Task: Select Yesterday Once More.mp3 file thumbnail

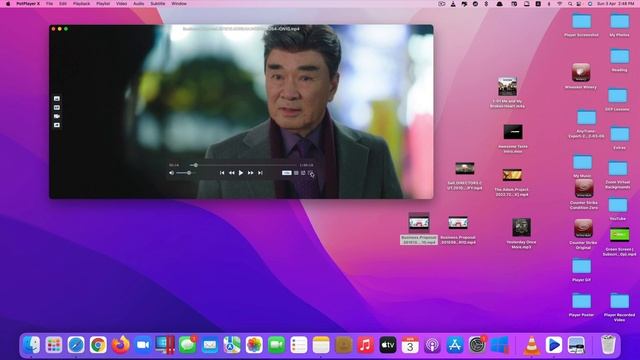Action: coord(521,227)
